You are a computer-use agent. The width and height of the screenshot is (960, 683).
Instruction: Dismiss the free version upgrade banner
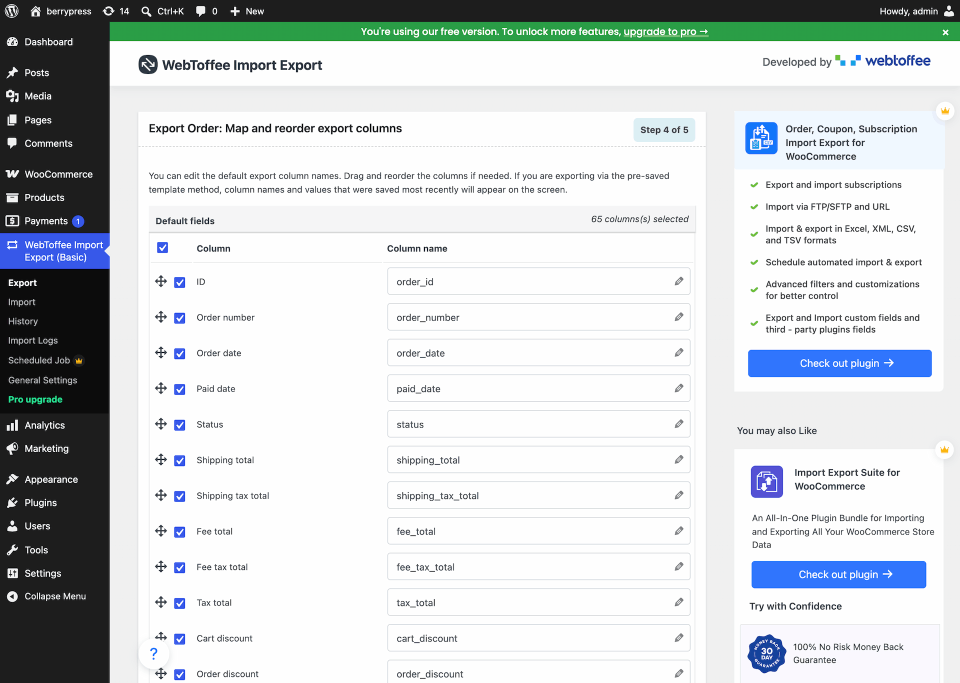point(945,32)
